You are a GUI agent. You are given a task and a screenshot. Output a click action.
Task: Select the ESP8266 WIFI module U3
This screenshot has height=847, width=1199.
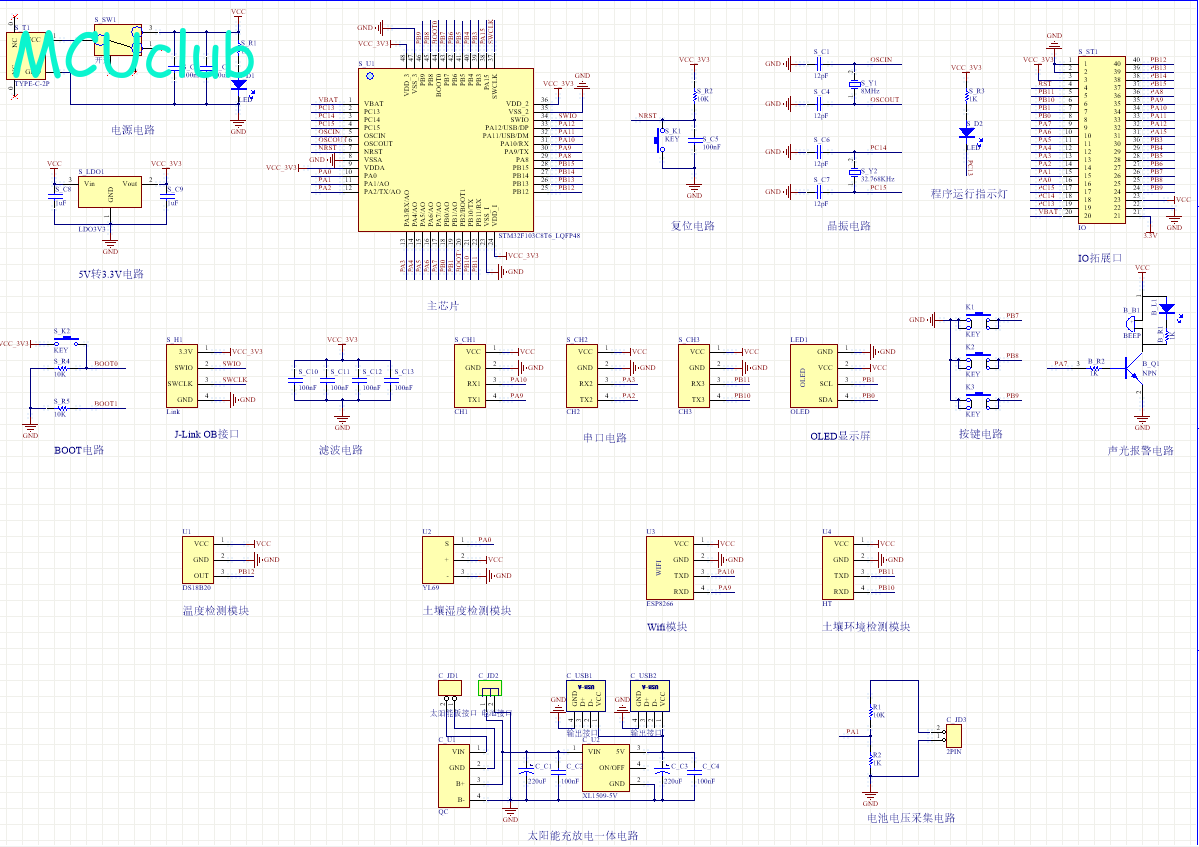[x=670, y=568]
